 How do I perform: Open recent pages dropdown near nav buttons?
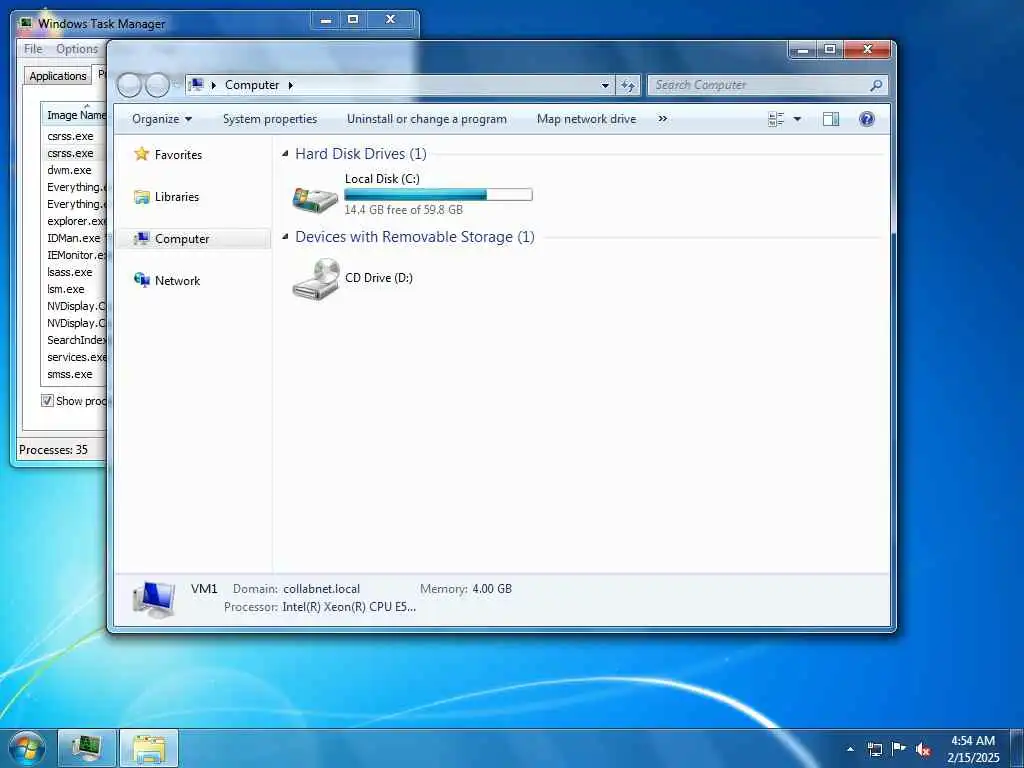coord(175,85)
